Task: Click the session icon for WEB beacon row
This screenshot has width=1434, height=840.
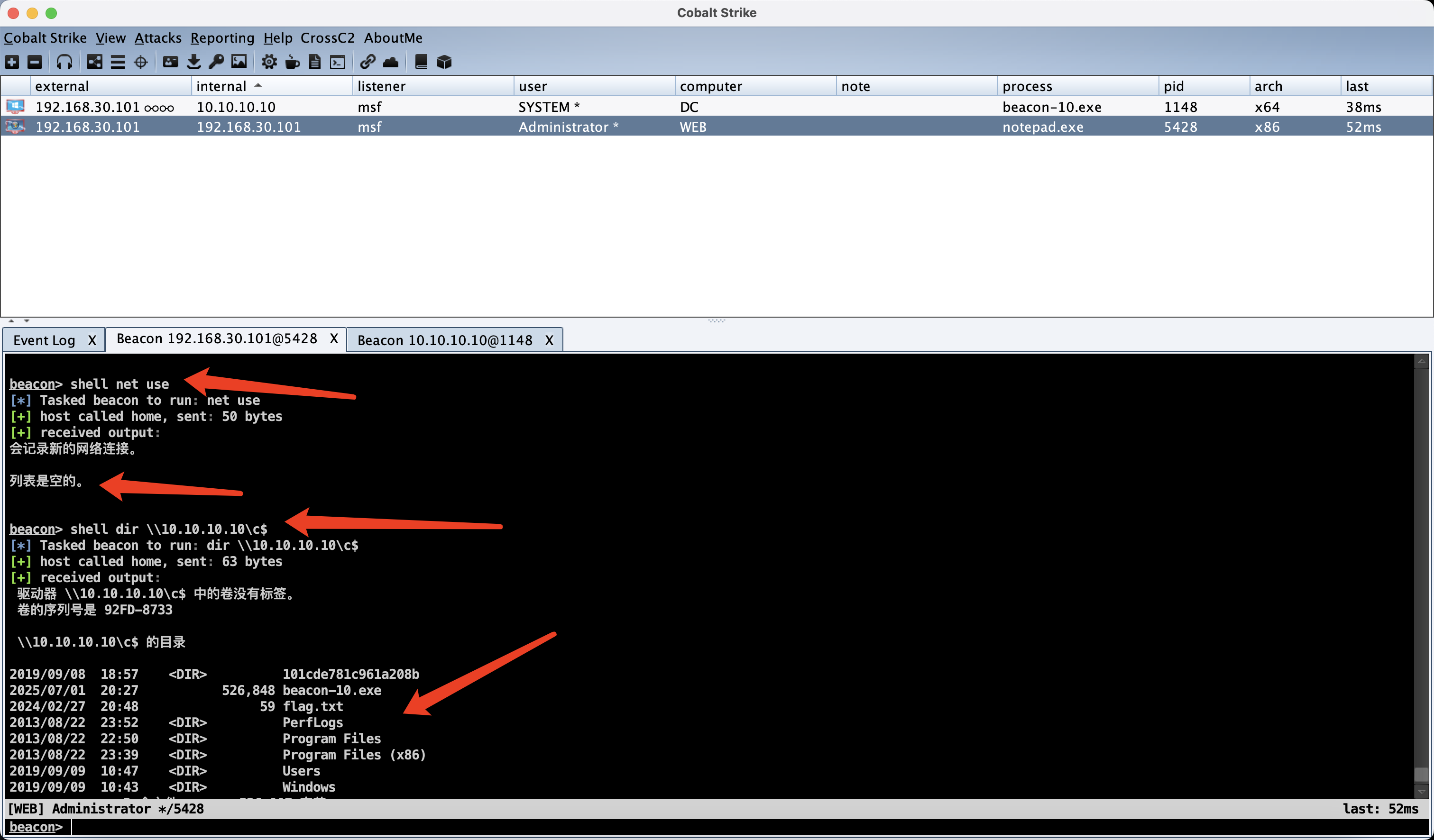Action: (15, 126)
